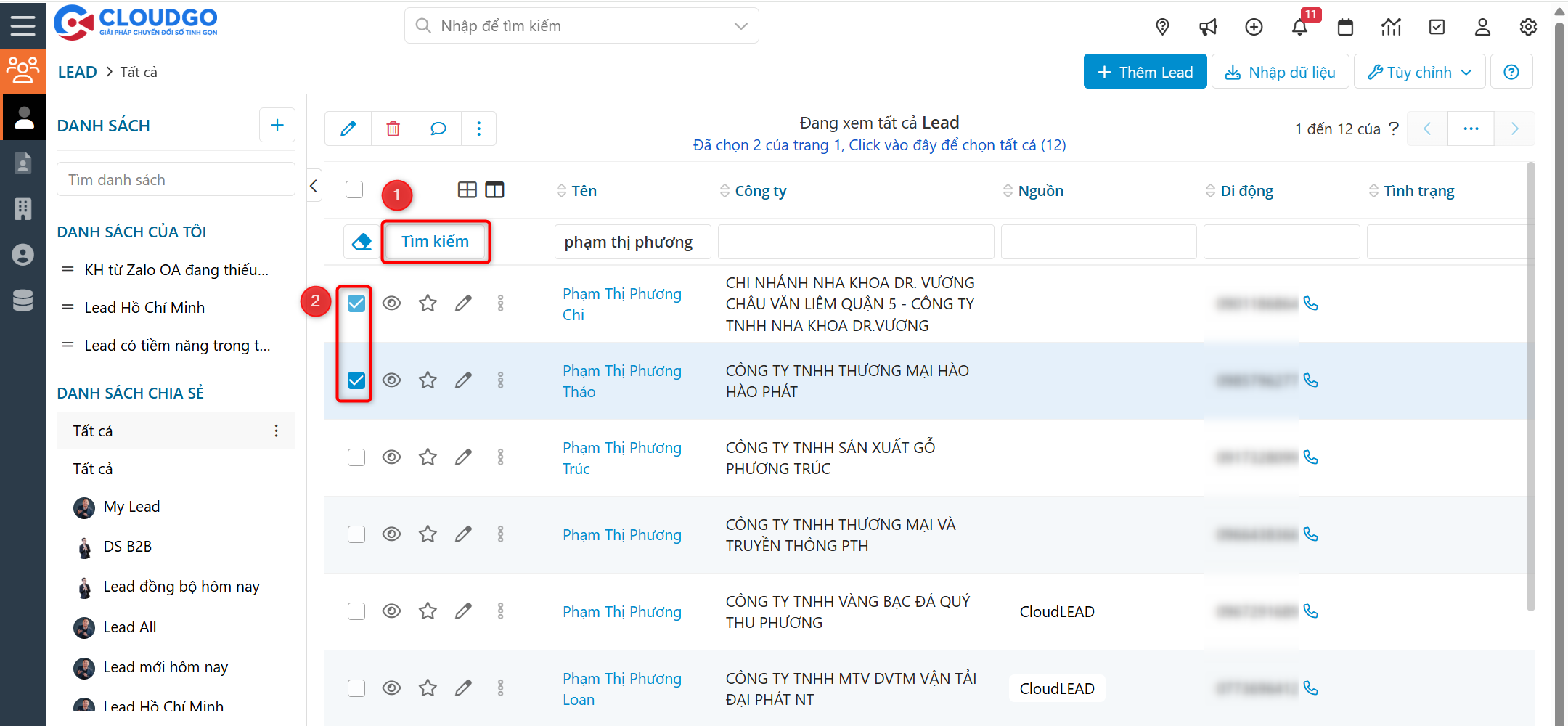Uncheck the Phạm Thị Phương Thảo checkbox

click(x=356, y=380)
